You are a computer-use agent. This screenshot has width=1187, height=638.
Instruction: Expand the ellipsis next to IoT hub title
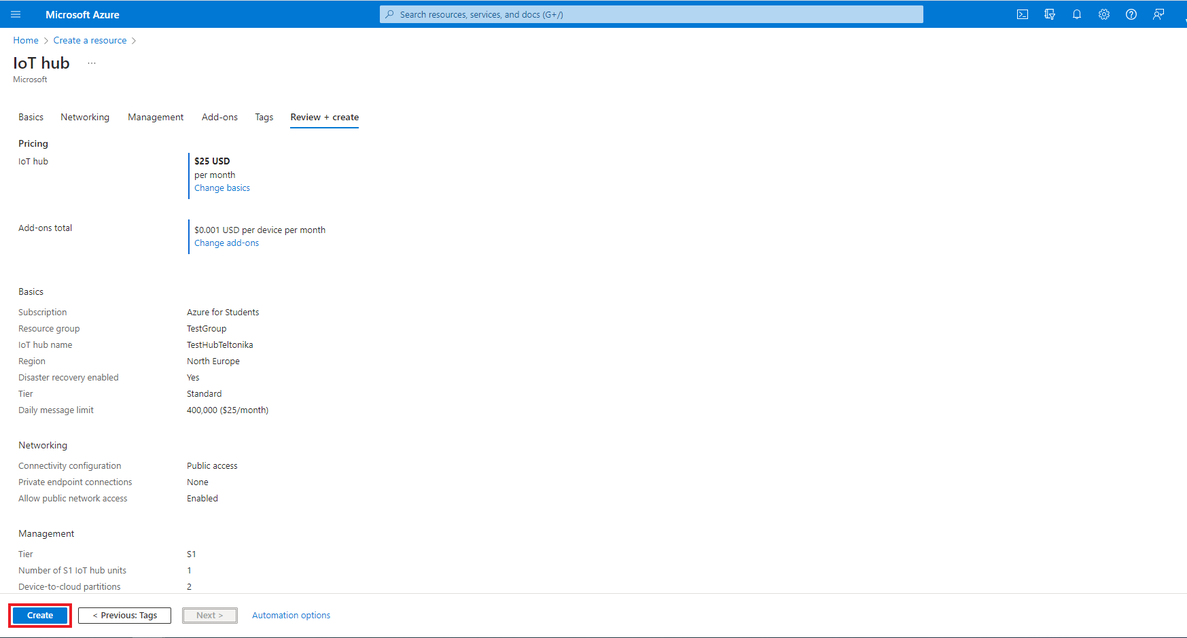(91, 62)
